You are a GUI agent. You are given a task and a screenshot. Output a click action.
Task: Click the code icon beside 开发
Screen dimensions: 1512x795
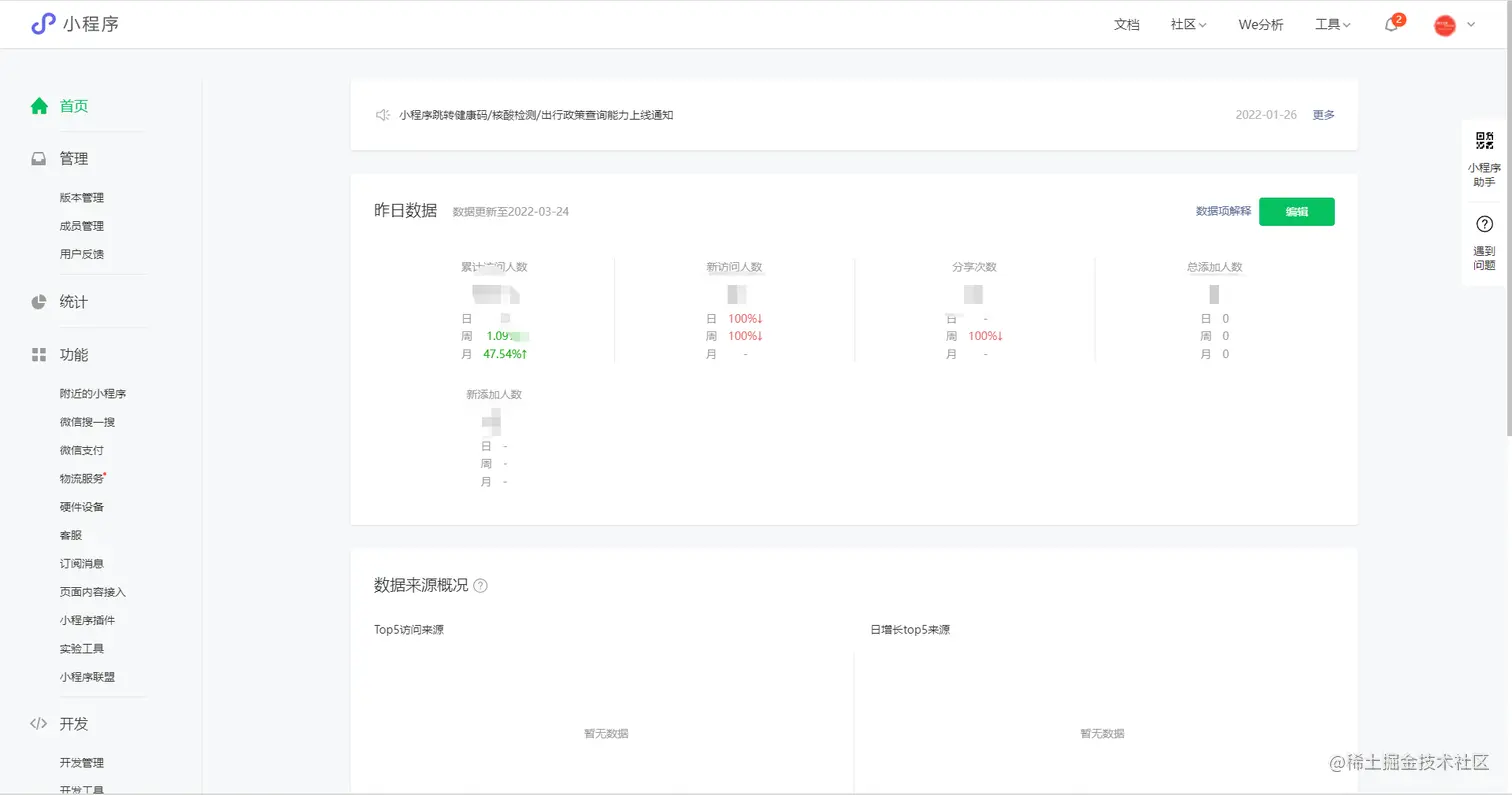click(39, 724)
